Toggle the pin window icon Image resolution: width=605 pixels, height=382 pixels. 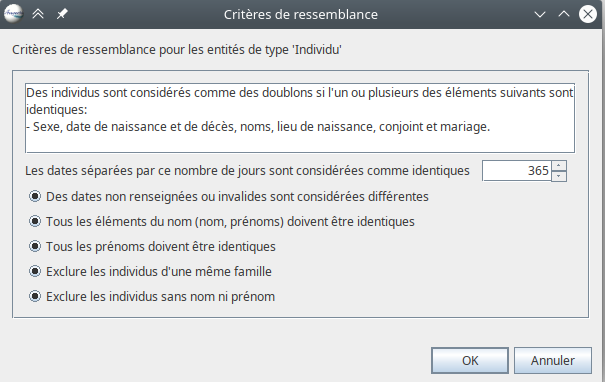pos(62,14)
